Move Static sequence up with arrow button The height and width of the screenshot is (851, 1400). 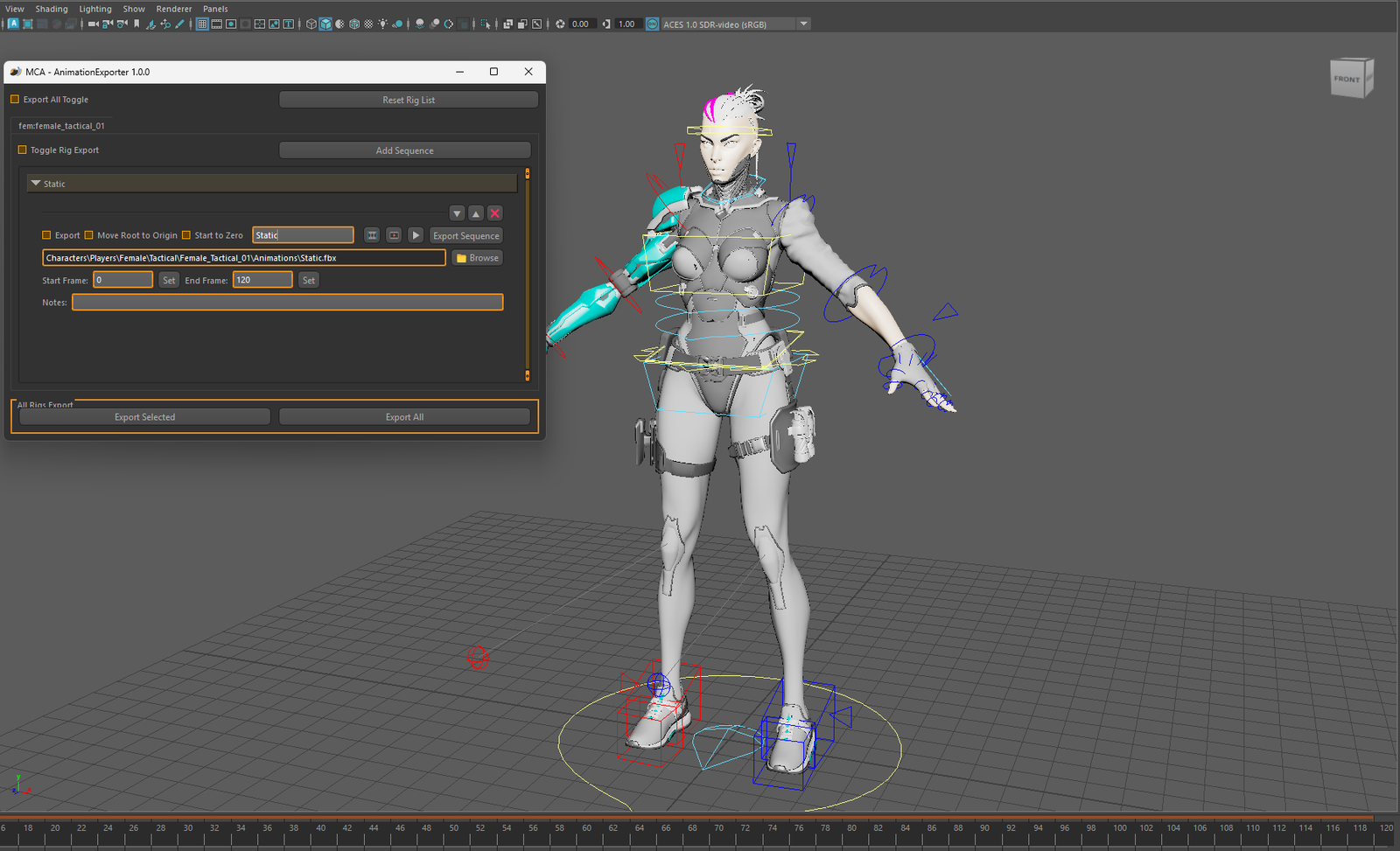476,213
